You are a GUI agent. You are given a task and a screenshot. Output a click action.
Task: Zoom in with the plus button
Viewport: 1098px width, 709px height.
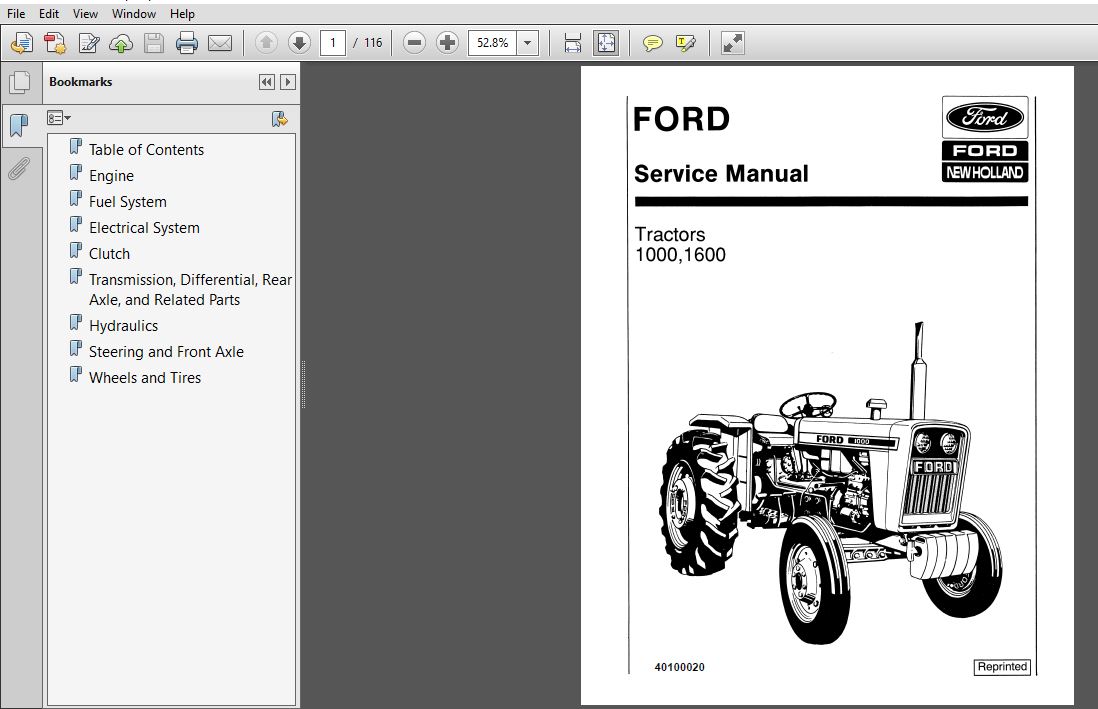tap(447, 43)
